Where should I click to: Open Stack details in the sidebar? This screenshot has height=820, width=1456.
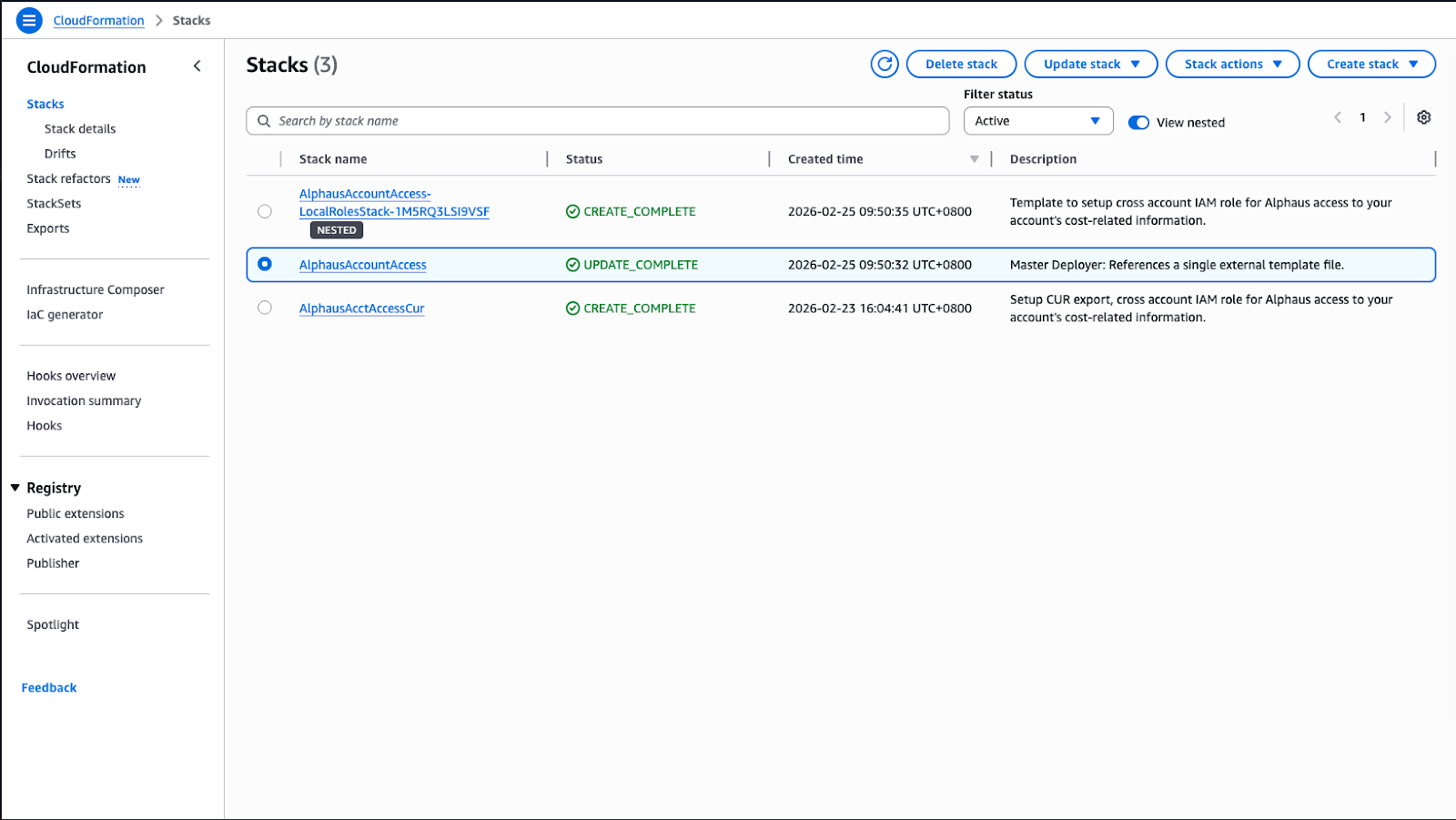click(x=80, y=129)
